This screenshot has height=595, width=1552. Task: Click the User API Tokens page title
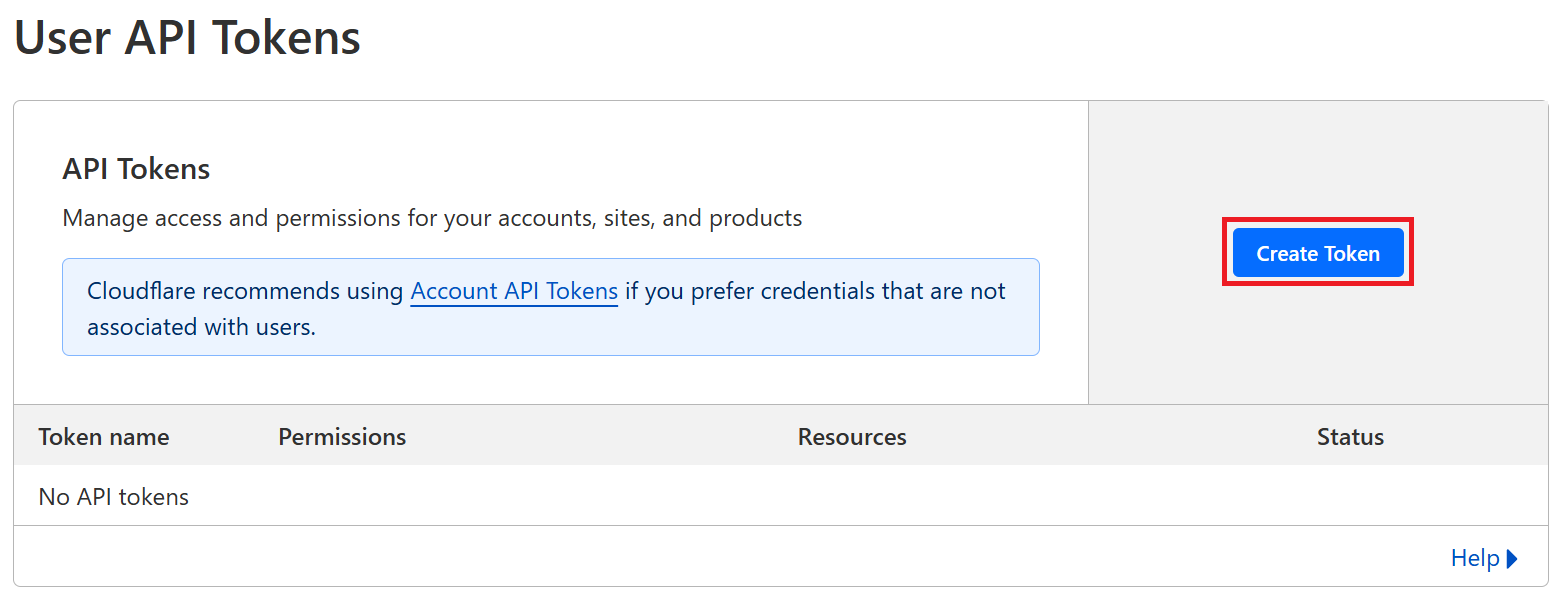click(187, 38)
